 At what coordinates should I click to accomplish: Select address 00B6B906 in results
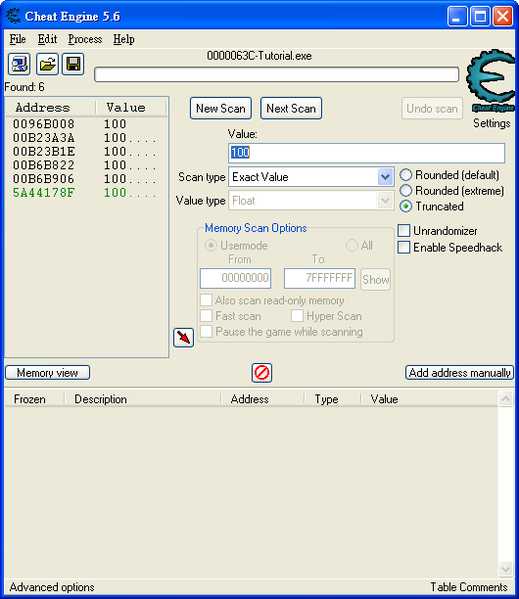click(44, 179)
